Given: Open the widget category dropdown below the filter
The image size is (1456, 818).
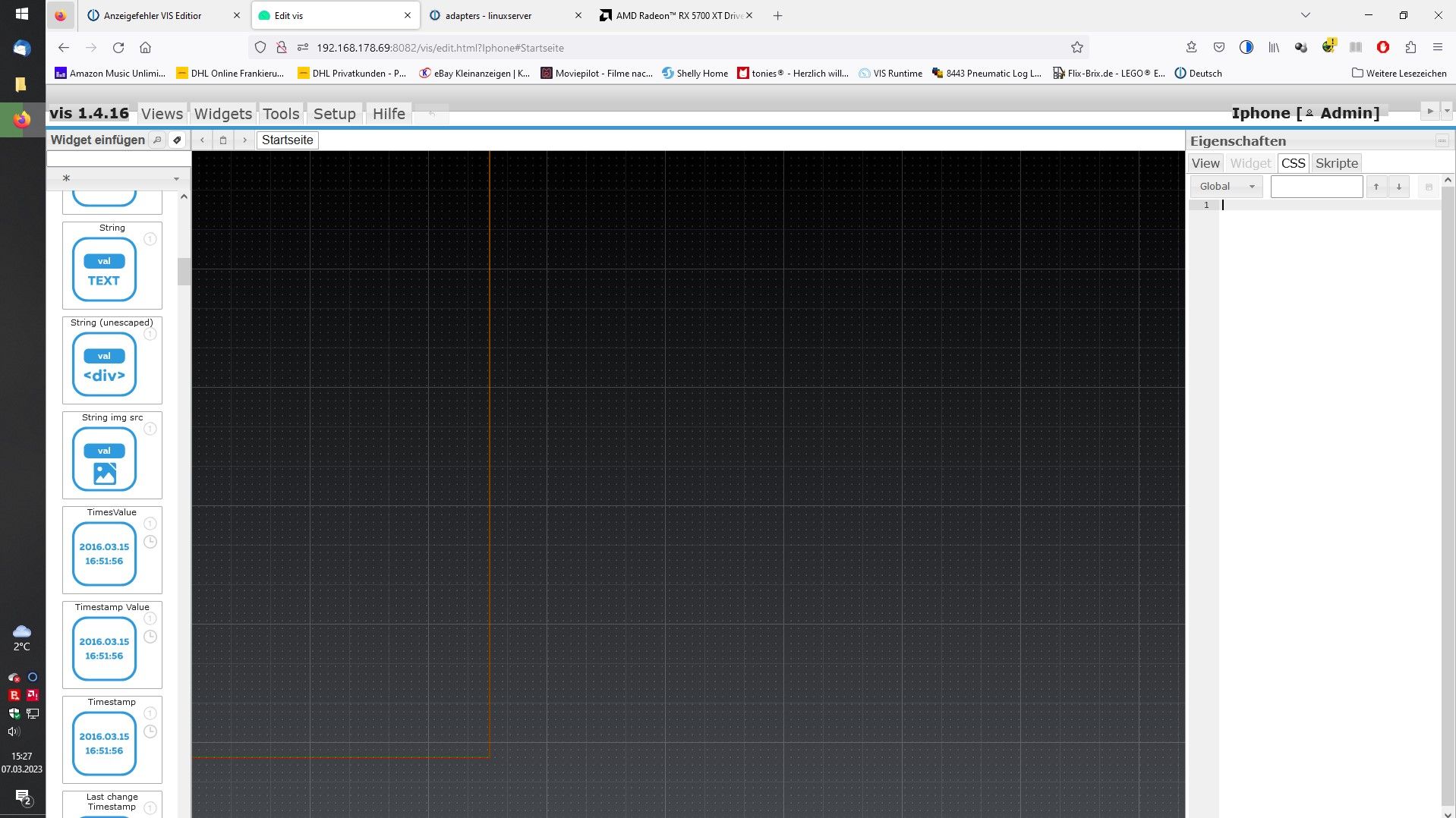Looking at the screenshot, I should pos(176,178).
